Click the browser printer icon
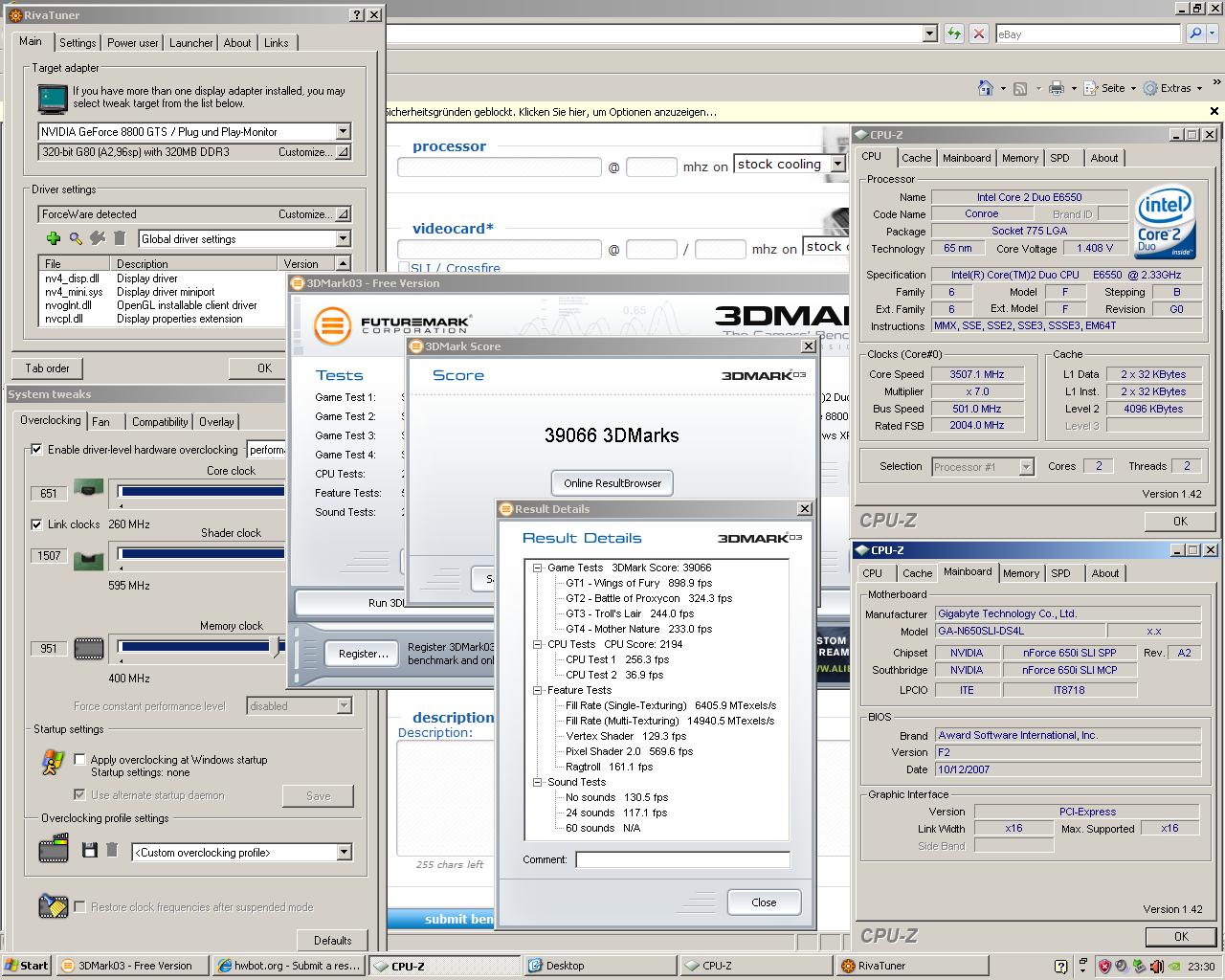Viewport: 1225px width, 980px height. pos(1056,88)
